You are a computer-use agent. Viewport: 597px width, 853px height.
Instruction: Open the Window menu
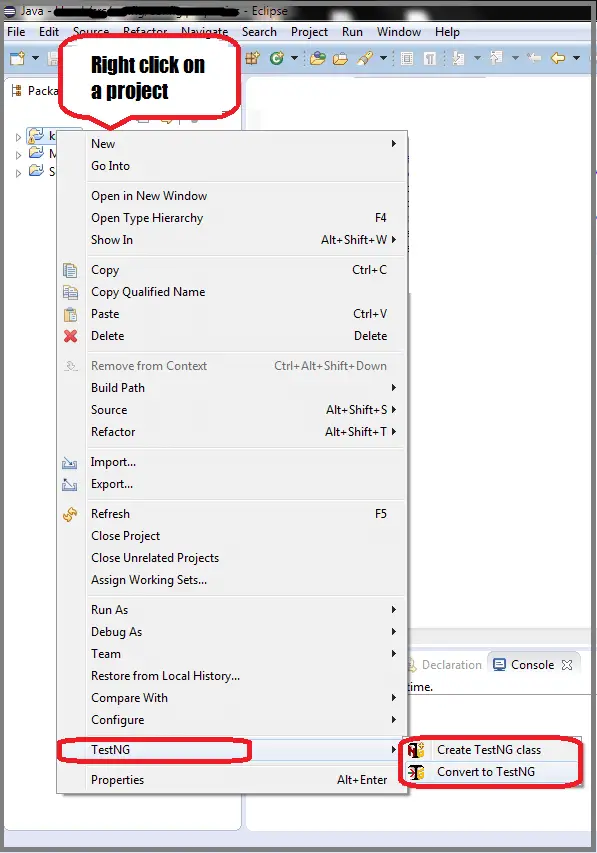click(399, 32)
